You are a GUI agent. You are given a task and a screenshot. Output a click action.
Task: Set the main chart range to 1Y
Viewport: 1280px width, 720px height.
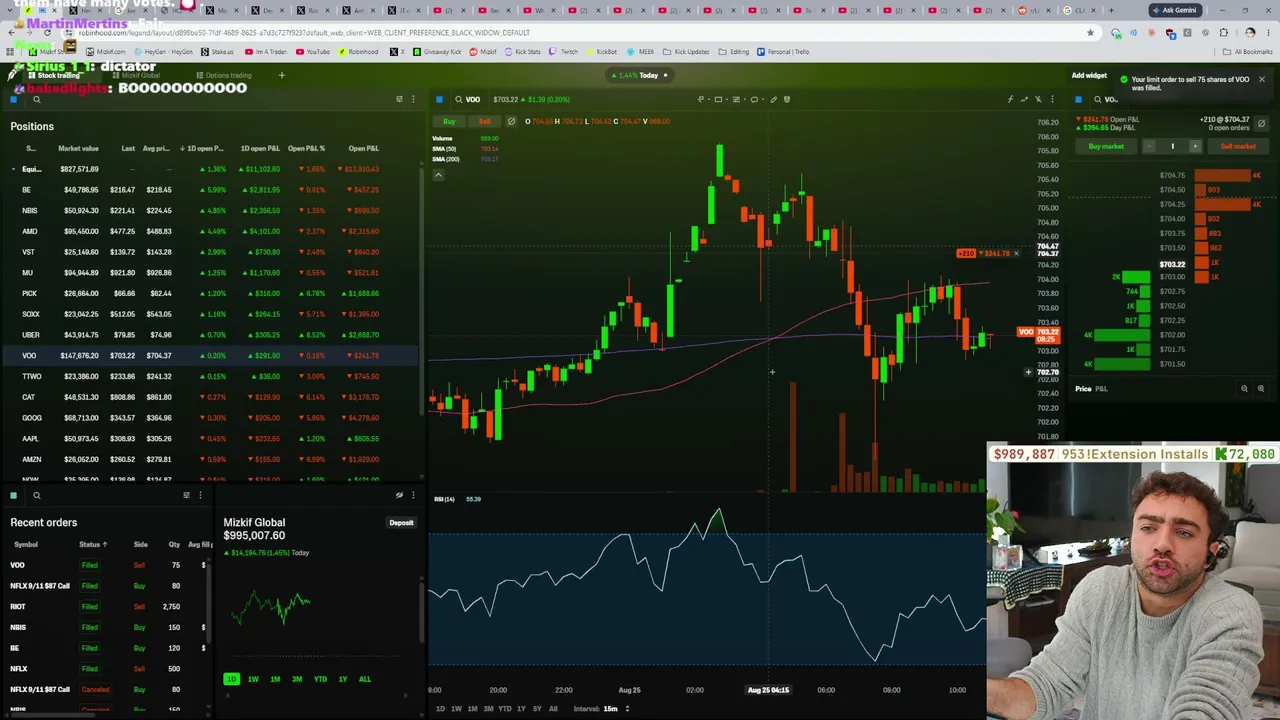pos(520,709)
